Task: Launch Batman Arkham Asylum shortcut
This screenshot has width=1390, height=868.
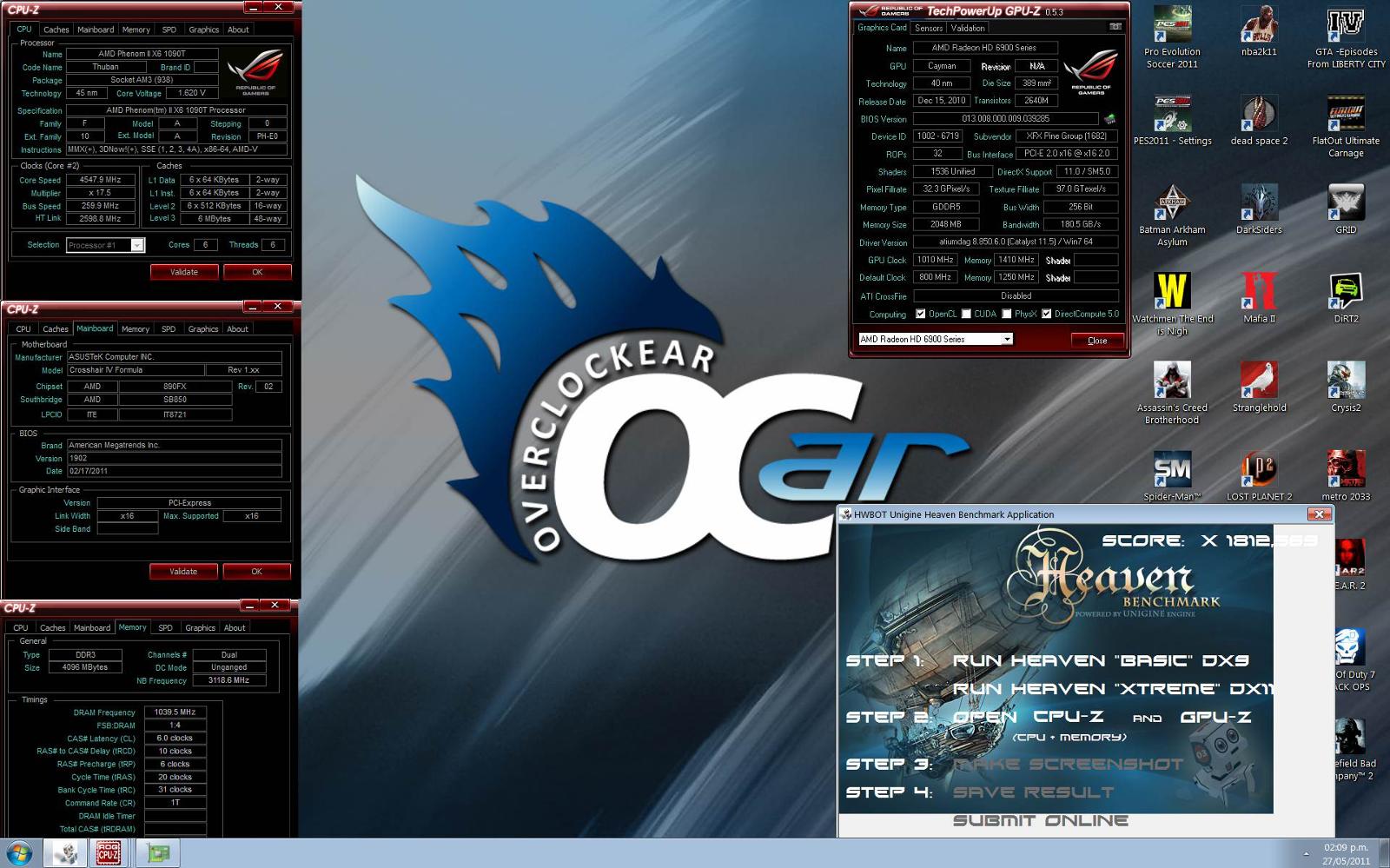Action: coord(1172,215)
